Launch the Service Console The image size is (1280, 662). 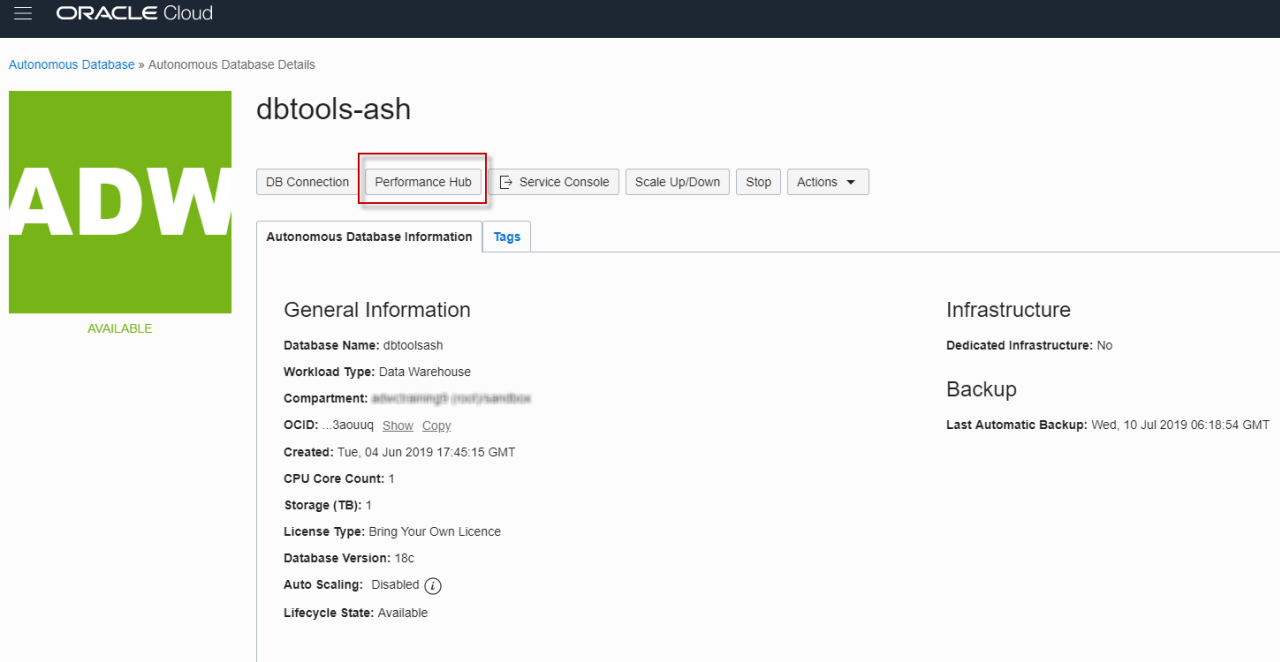[x=554, y=182]
